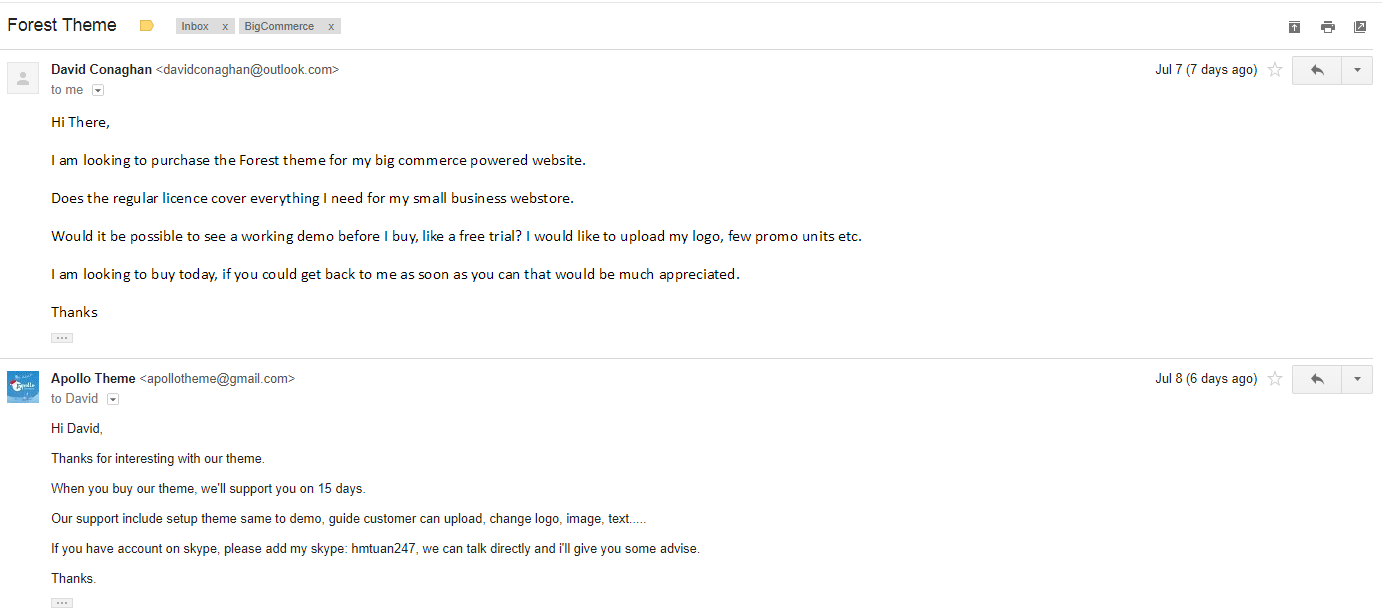Star the Apollo Theme reply dated Jul 8
This screenshot has width=1382, height=612.
point(1275,379)
